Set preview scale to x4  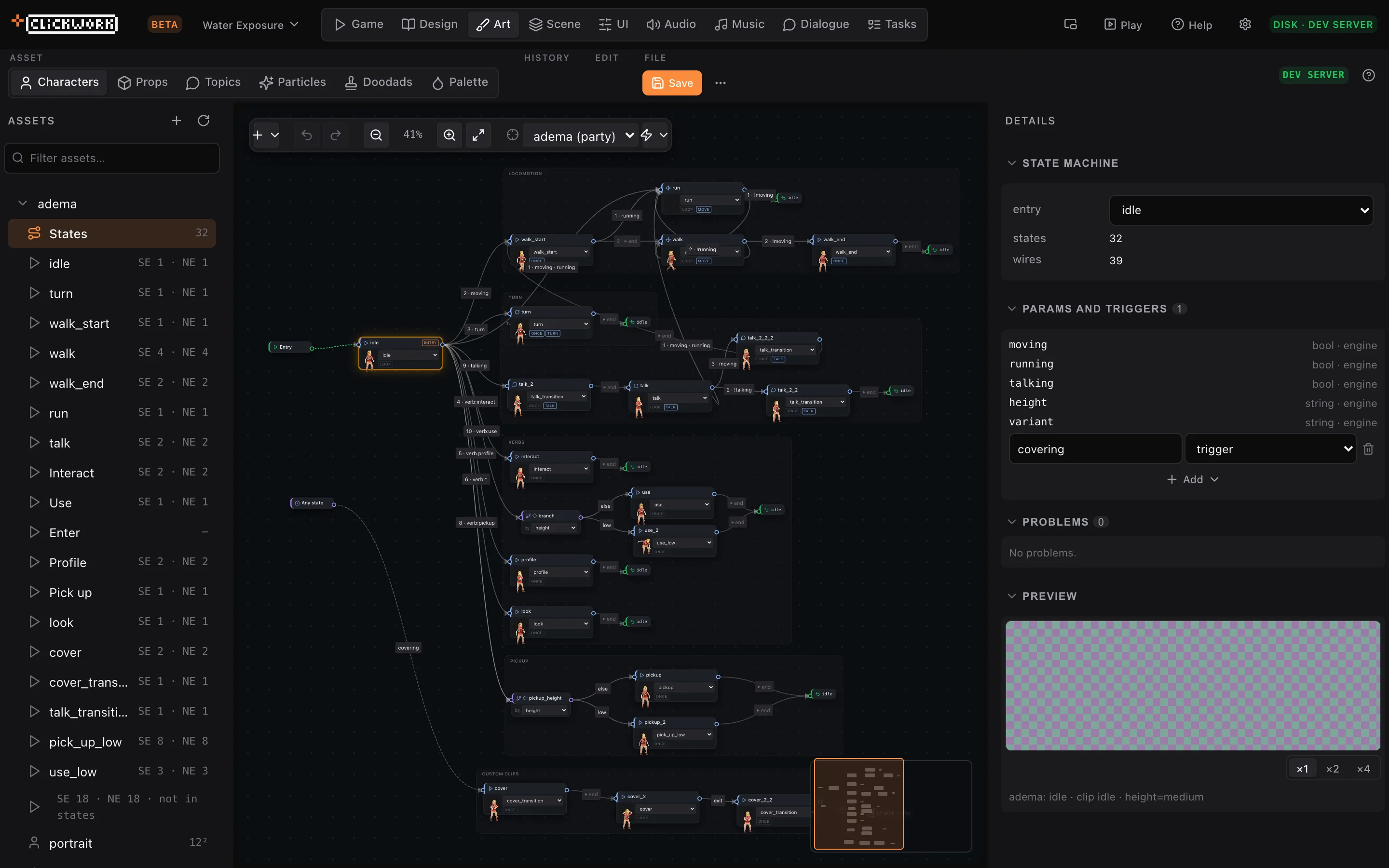tap(1363, 769)
